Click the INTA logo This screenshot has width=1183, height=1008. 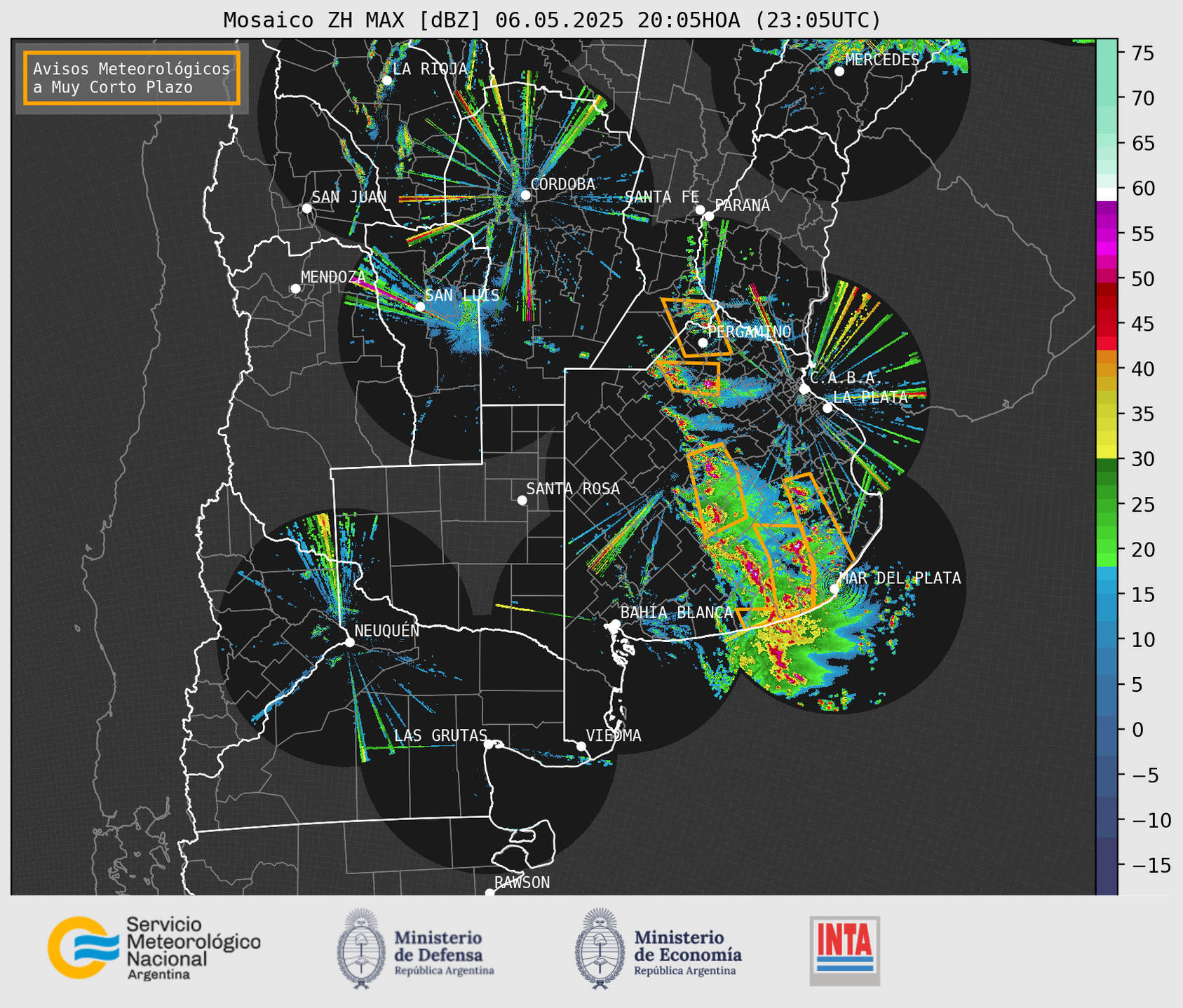(x=845, y=951)
